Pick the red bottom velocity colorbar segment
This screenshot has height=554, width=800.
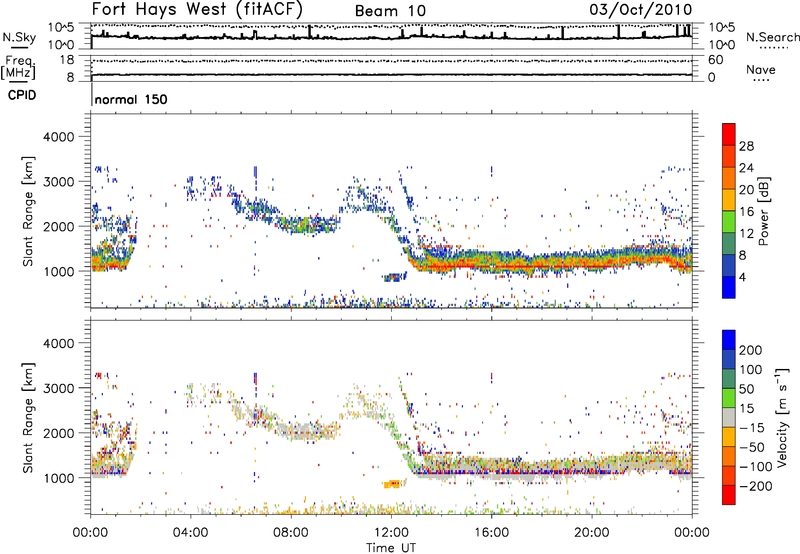729,495
